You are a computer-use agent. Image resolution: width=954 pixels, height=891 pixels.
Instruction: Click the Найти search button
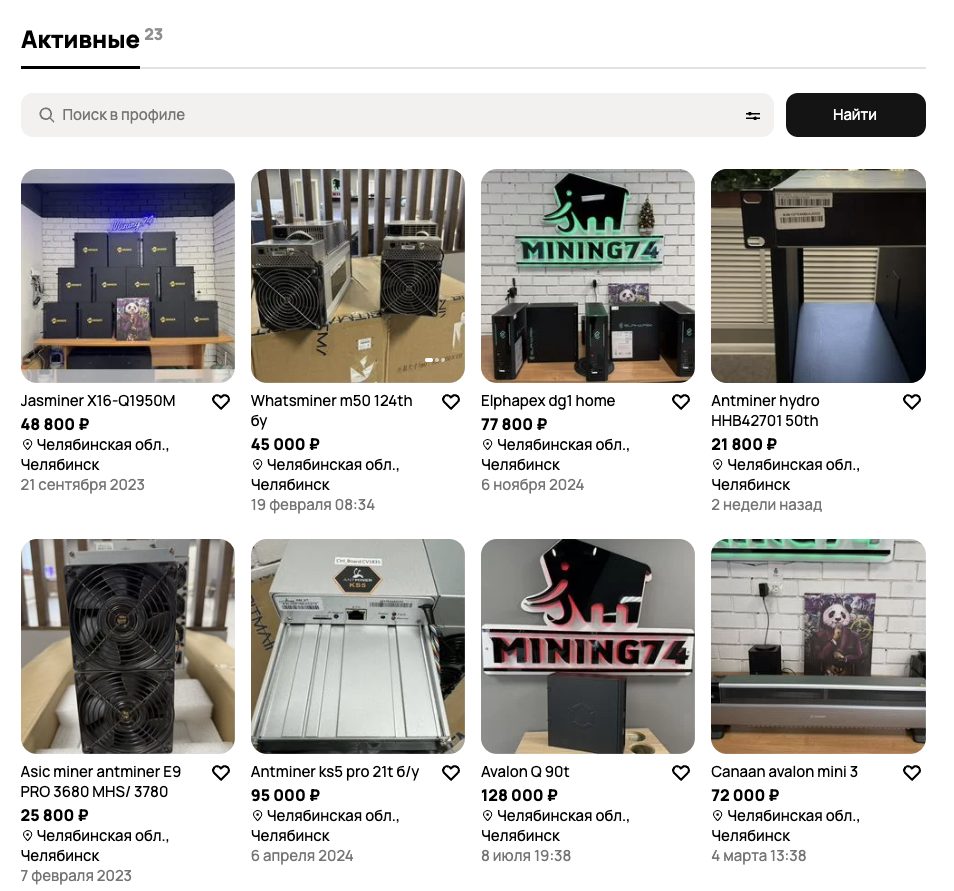855,115
